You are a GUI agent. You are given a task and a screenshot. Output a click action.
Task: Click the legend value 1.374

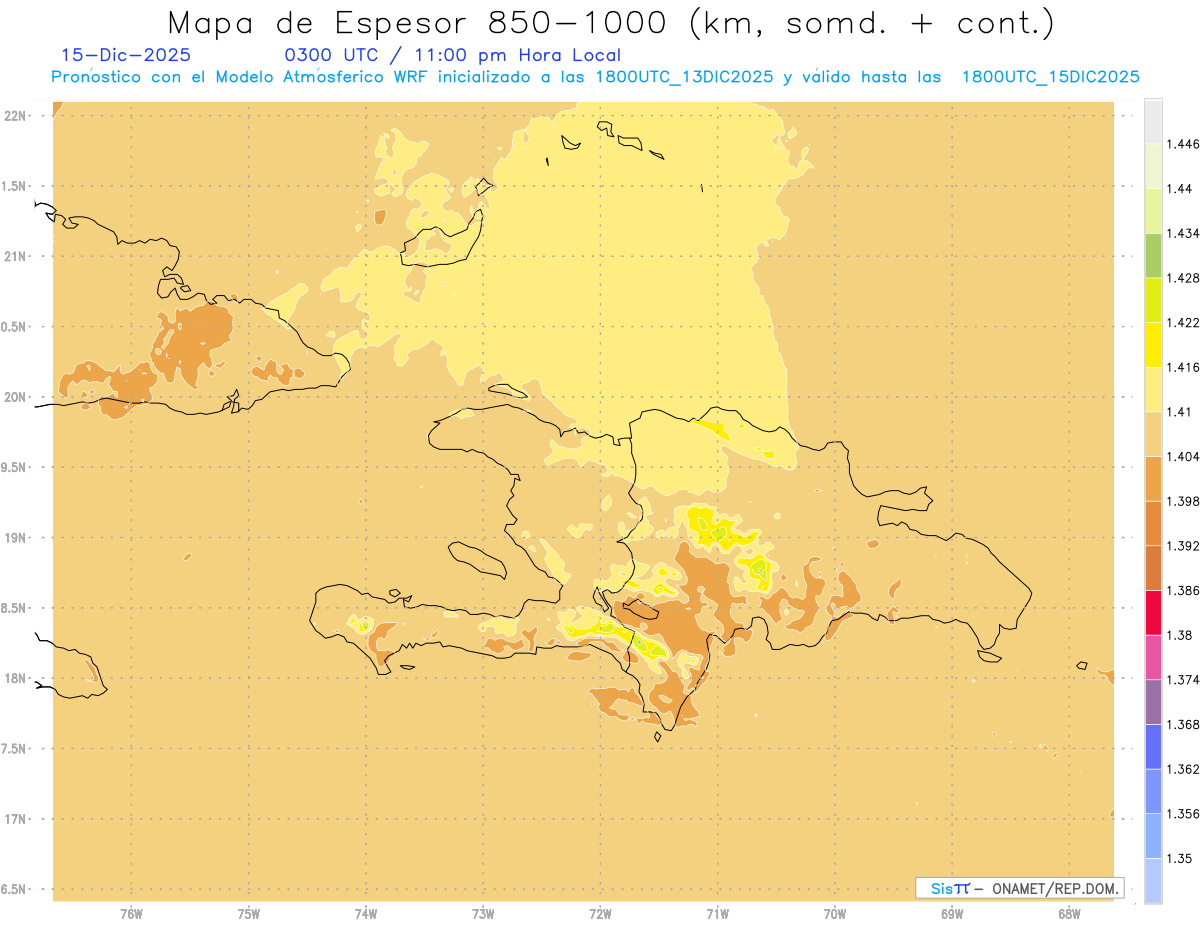point(1182,680)
